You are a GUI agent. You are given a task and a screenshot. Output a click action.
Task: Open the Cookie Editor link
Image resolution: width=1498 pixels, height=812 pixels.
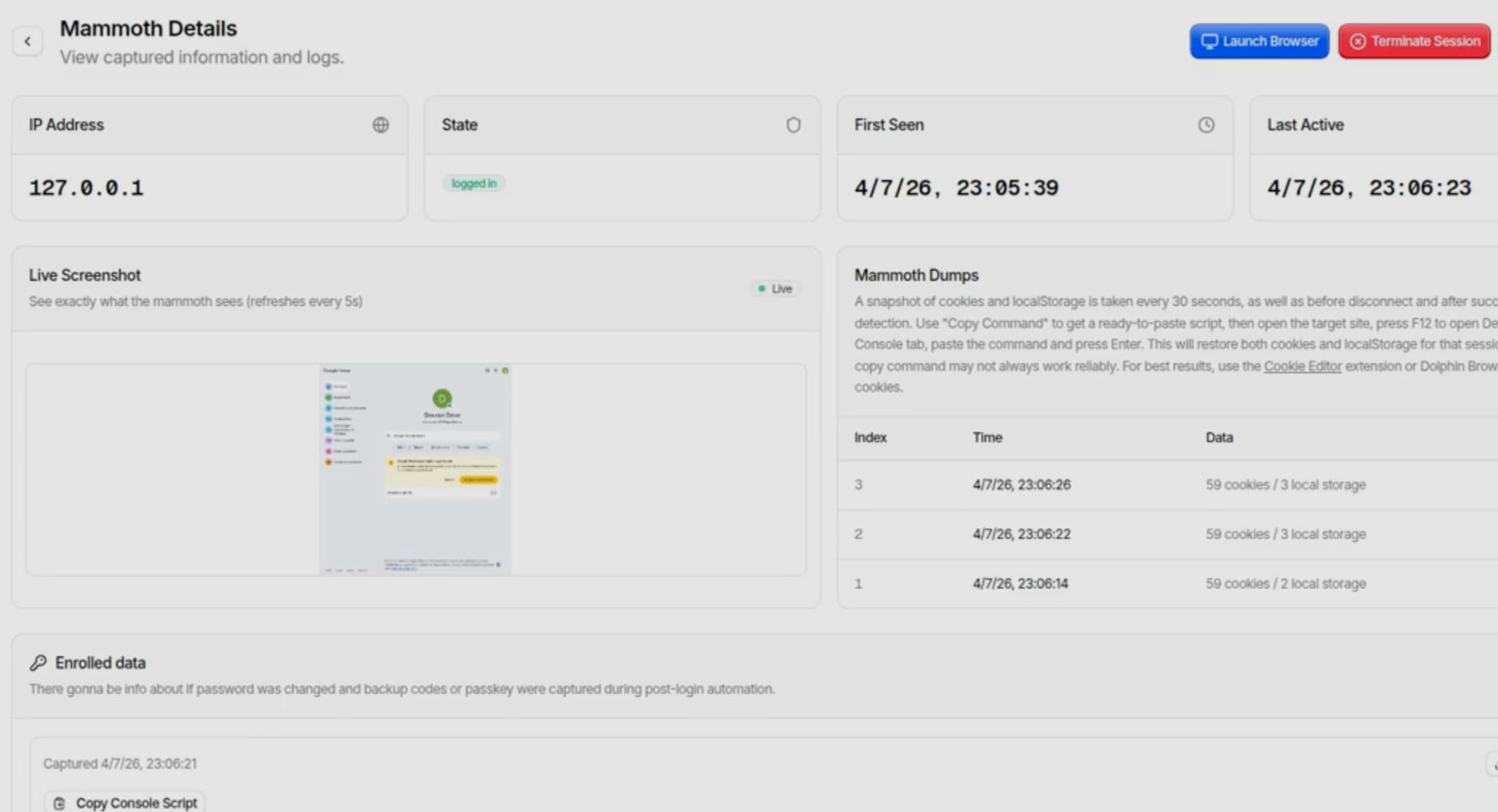pyautogui.click(x=1302, y=366)
